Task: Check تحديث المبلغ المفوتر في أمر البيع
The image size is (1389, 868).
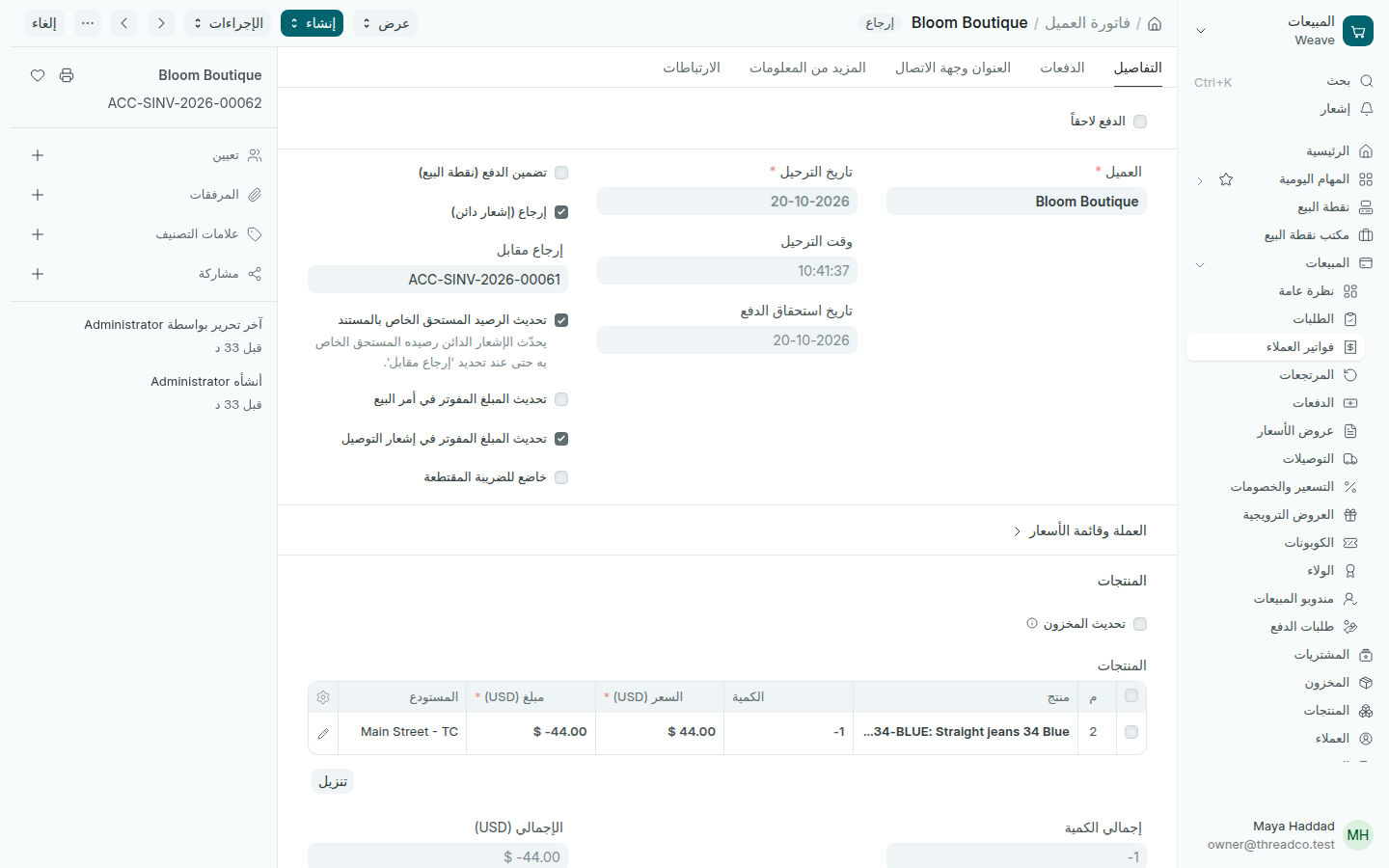Action: click(x=561, y=399)
